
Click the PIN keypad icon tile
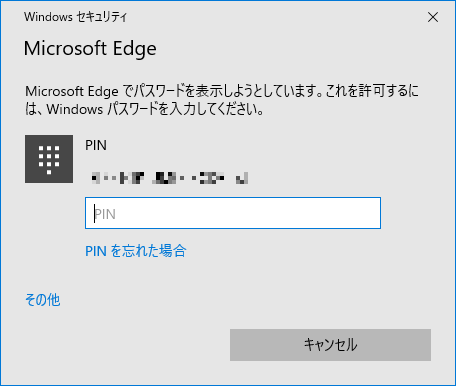[49, 159]
